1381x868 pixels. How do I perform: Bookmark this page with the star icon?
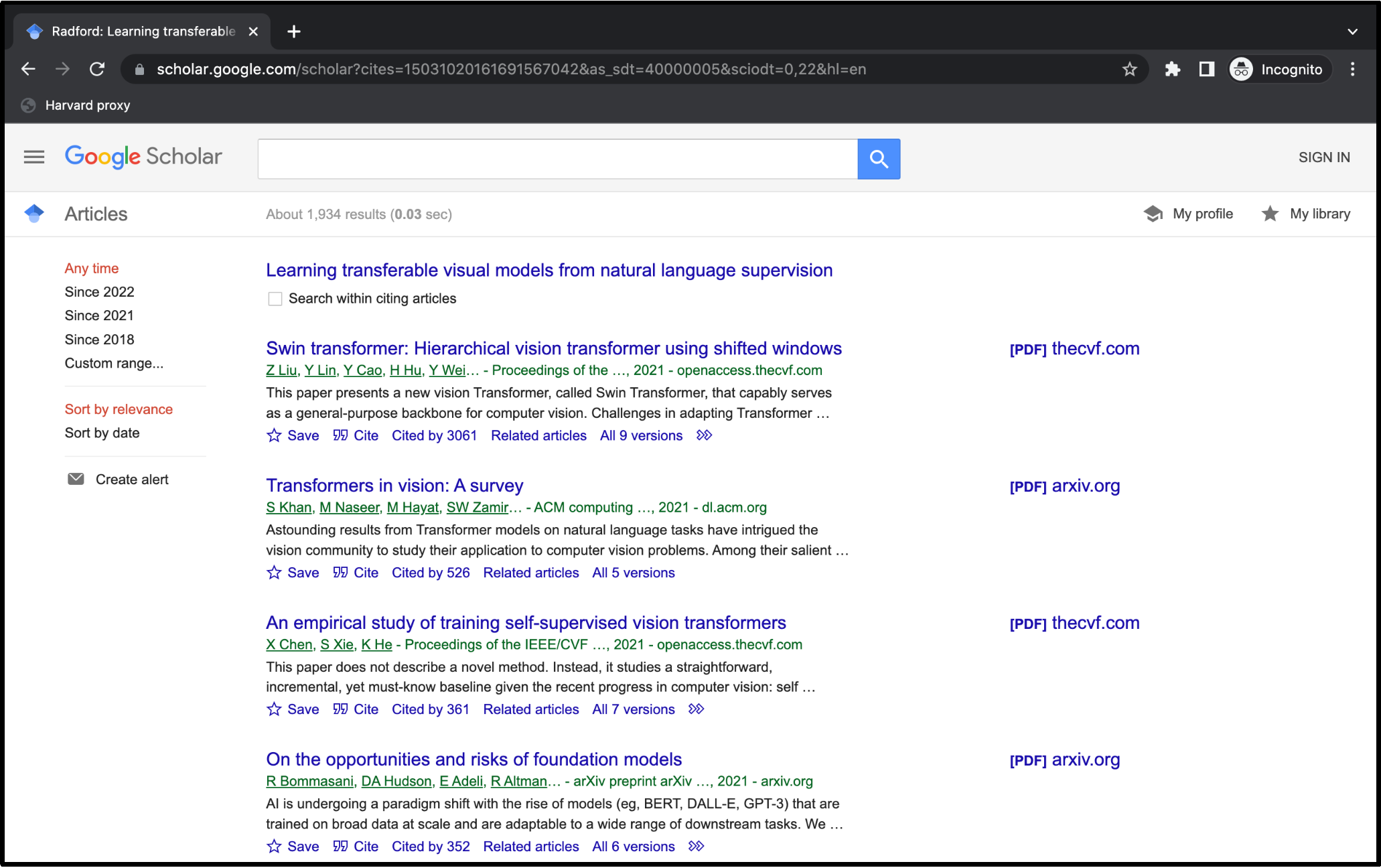point(1129,69)
